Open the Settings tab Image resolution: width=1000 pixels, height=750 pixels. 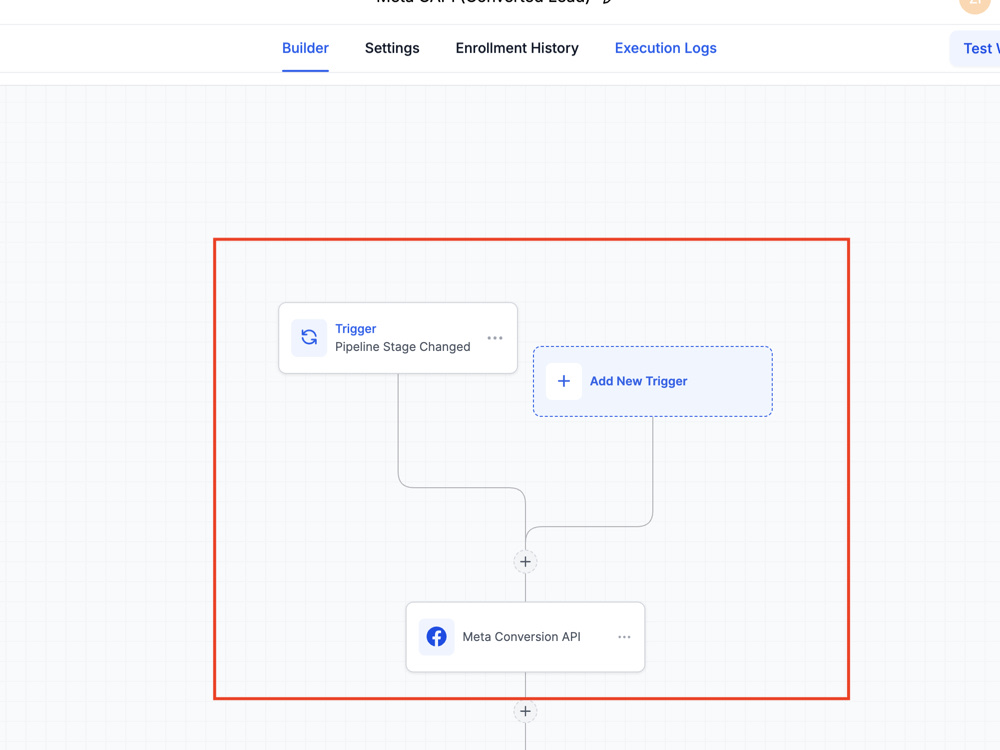point(392,48)
